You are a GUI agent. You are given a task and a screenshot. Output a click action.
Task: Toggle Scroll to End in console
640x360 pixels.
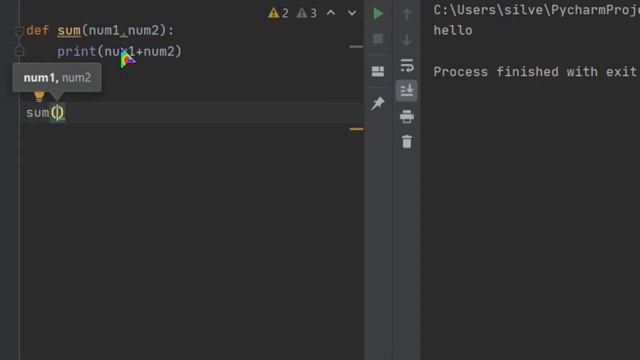407,90
